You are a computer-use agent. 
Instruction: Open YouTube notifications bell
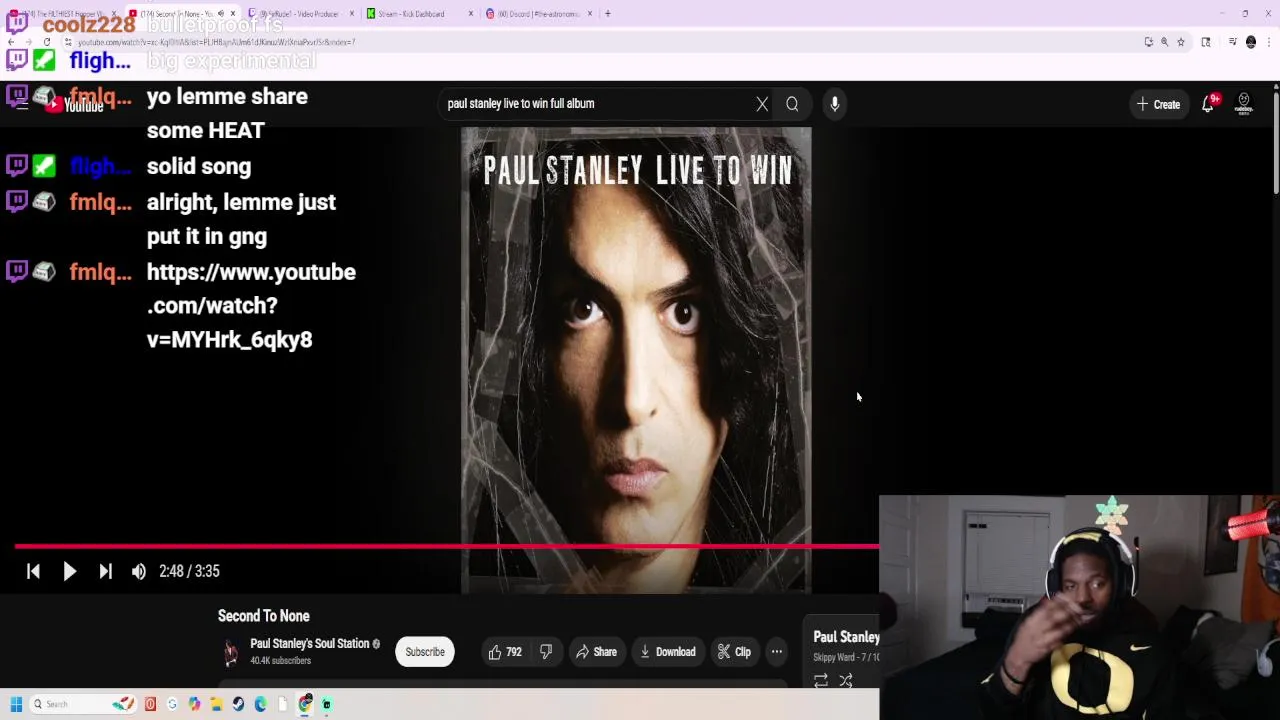pyautogui.click(x=1208, y=104)
